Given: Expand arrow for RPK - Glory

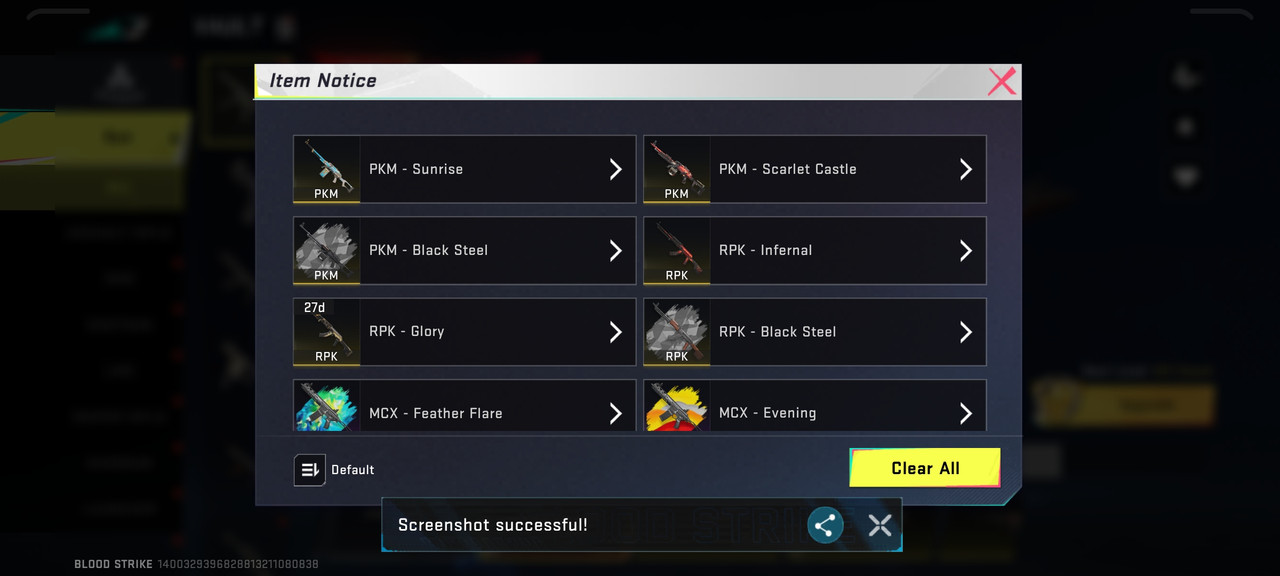Looking at the screenshot, I should coord(616,331).
